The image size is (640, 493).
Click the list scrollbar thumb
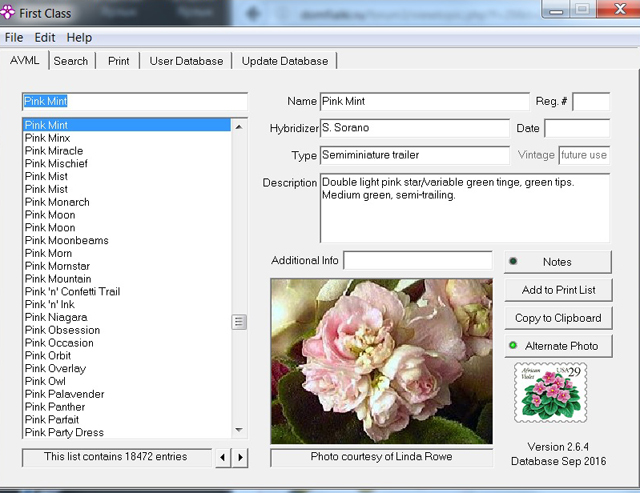point(239,322)
